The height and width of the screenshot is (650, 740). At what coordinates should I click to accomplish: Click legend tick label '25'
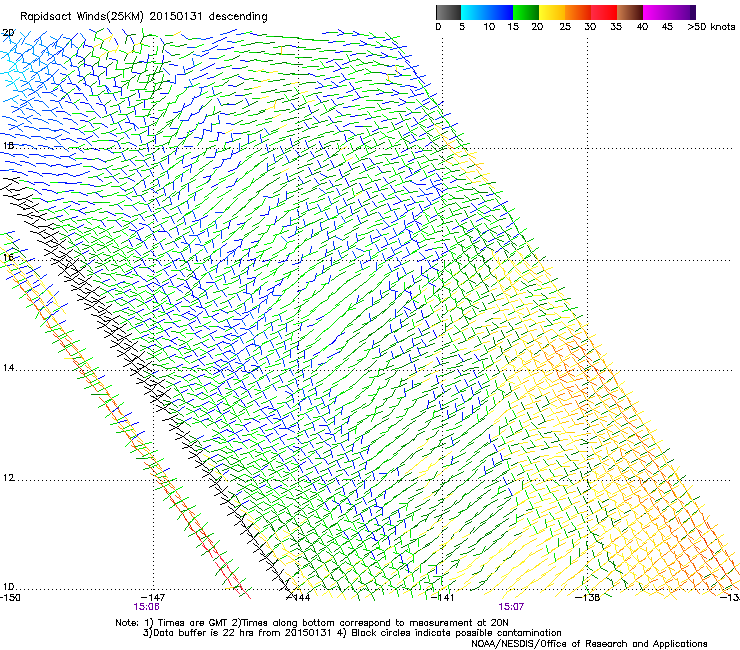[565, 27]
